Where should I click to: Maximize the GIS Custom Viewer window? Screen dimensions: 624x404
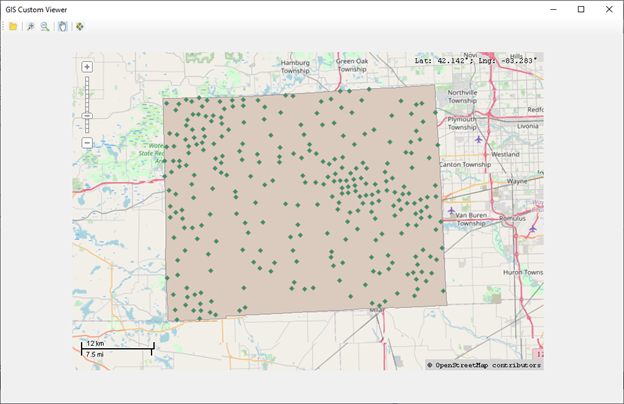581,9
